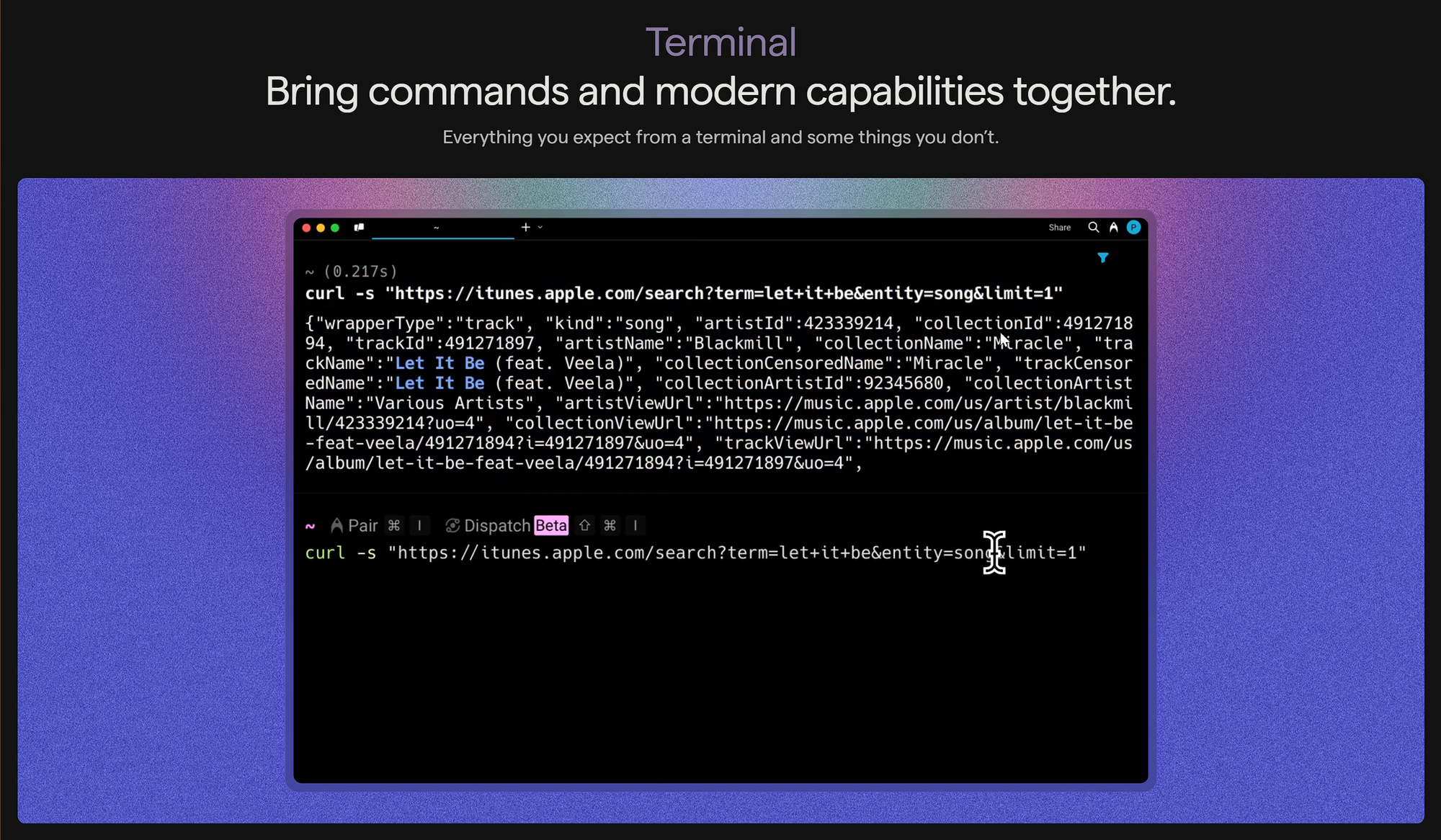Click the pink tilde prompt symbol

tap(310, 527)
